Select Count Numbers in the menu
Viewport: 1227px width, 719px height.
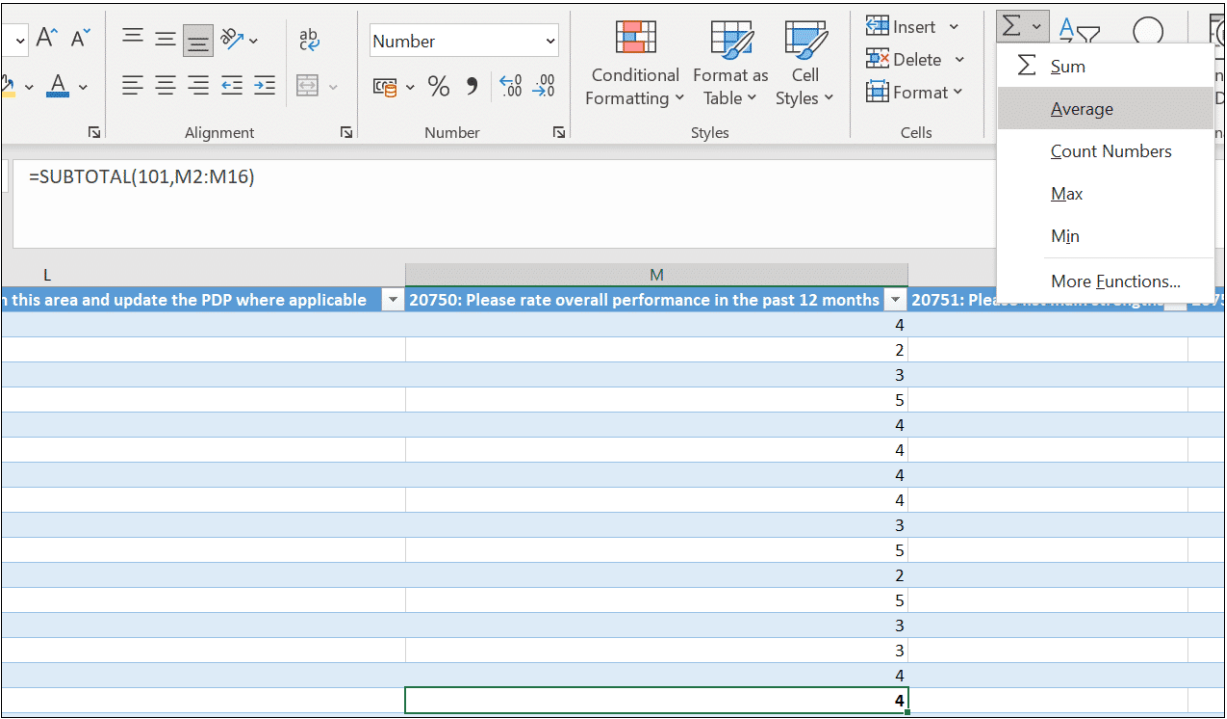[x=1105, y=151]
